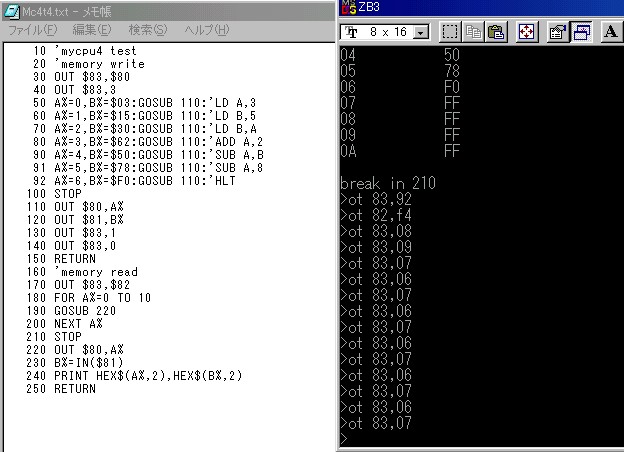Click line '150 RETURN' in Notepad

tap(61, 259)
